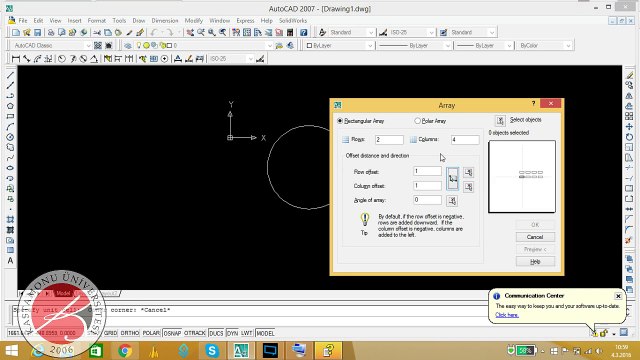Click the Plot (print) icon

click(51, 32)
